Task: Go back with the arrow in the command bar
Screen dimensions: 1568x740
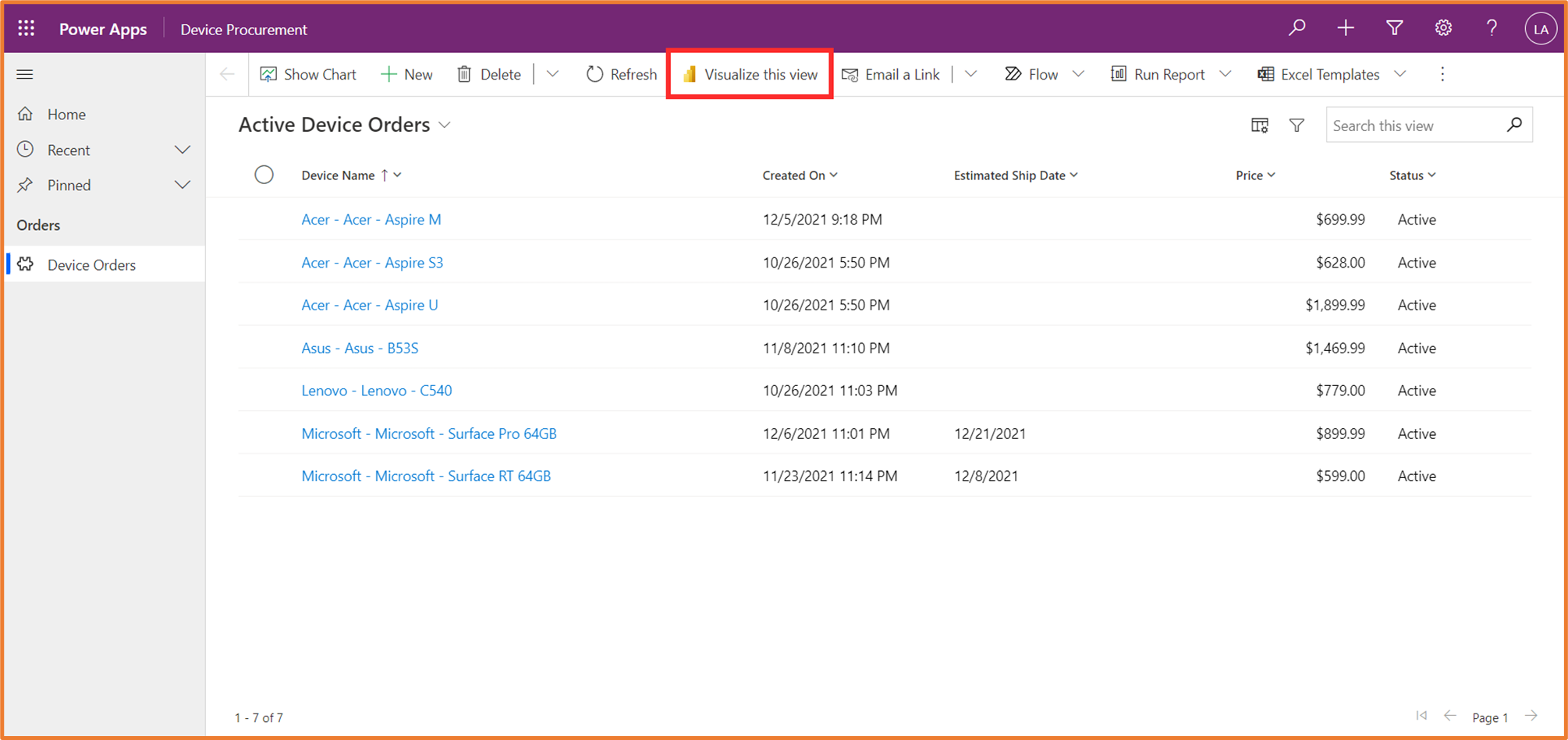Action: 227,74
